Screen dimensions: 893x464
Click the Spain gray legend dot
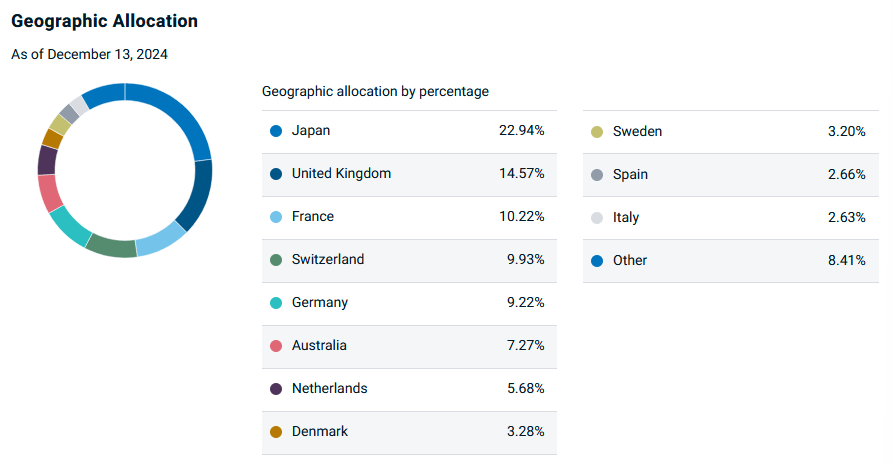pyautogui.click(x=597, y=175)
